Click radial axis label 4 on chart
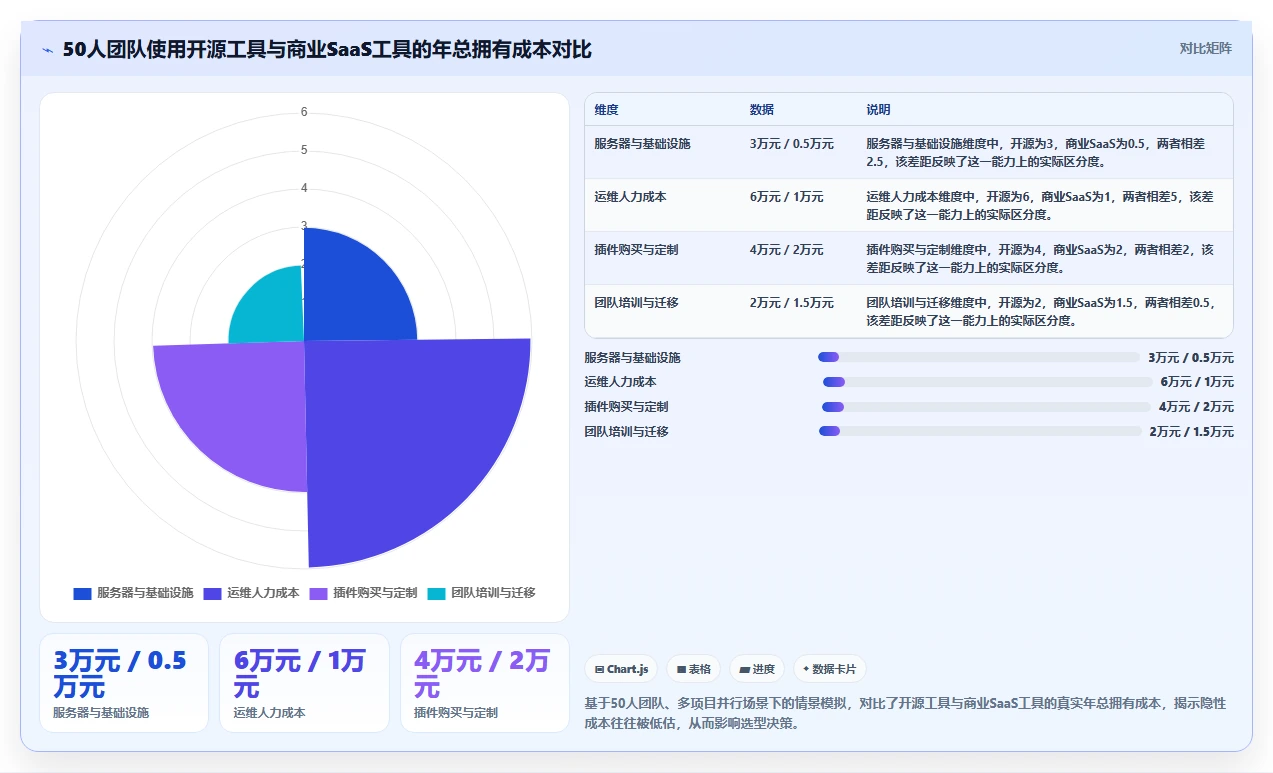The image size is (1273, 773). (x=304, y=188)
